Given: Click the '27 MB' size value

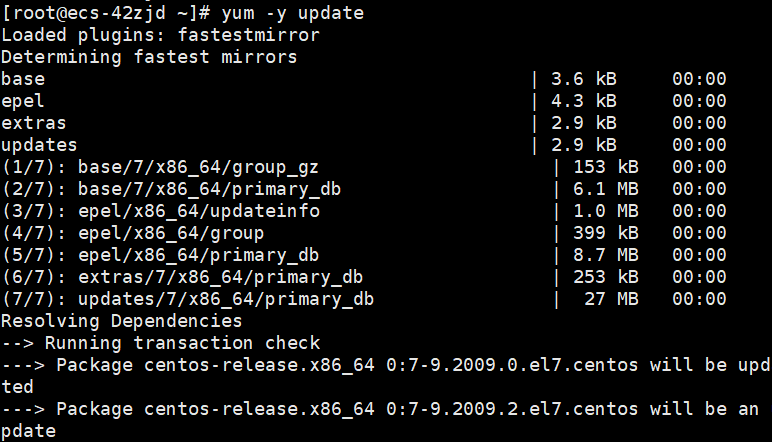Looking at the screenshot, I should (611, 299).
